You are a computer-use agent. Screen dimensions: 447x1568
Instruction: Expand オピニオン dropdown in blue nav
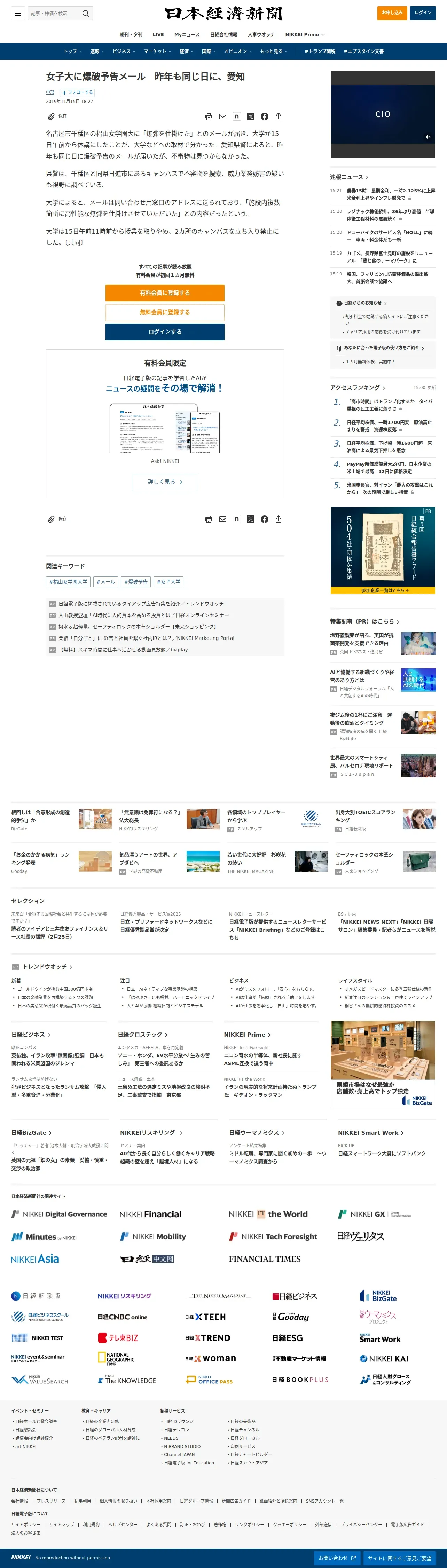coord(237,51)
